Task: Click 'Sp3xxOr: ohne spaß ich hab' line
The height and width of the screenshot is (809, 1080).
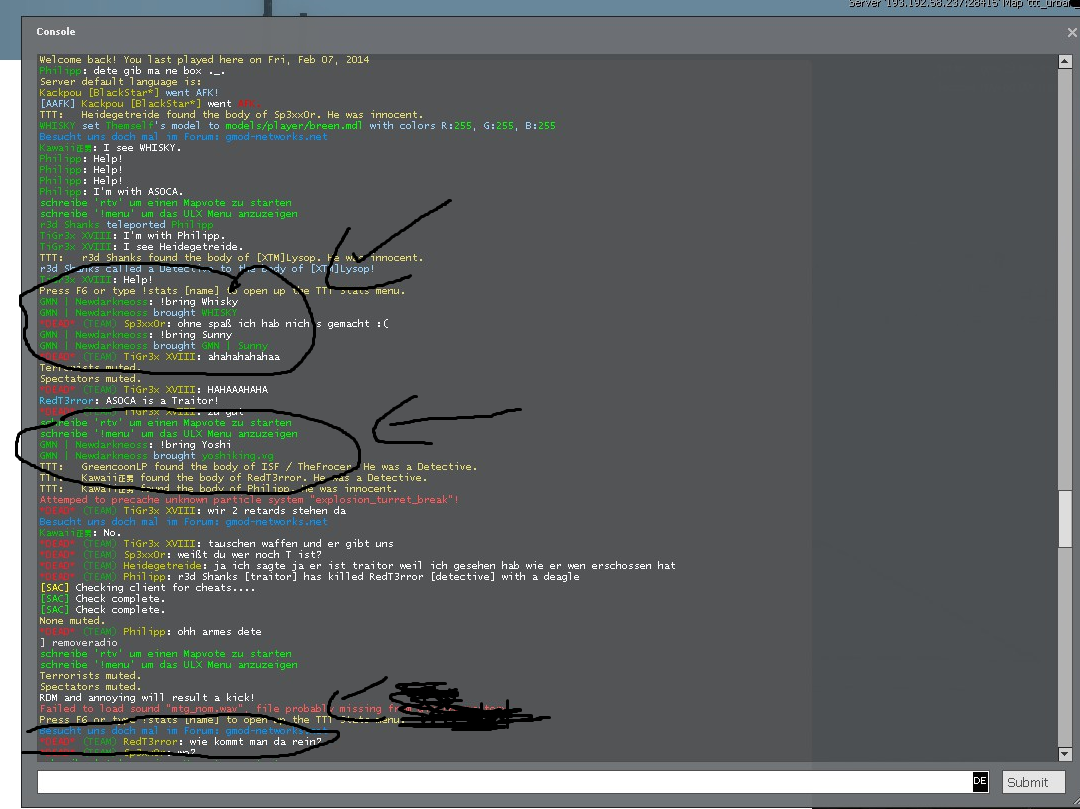Action: pos(214,324)
